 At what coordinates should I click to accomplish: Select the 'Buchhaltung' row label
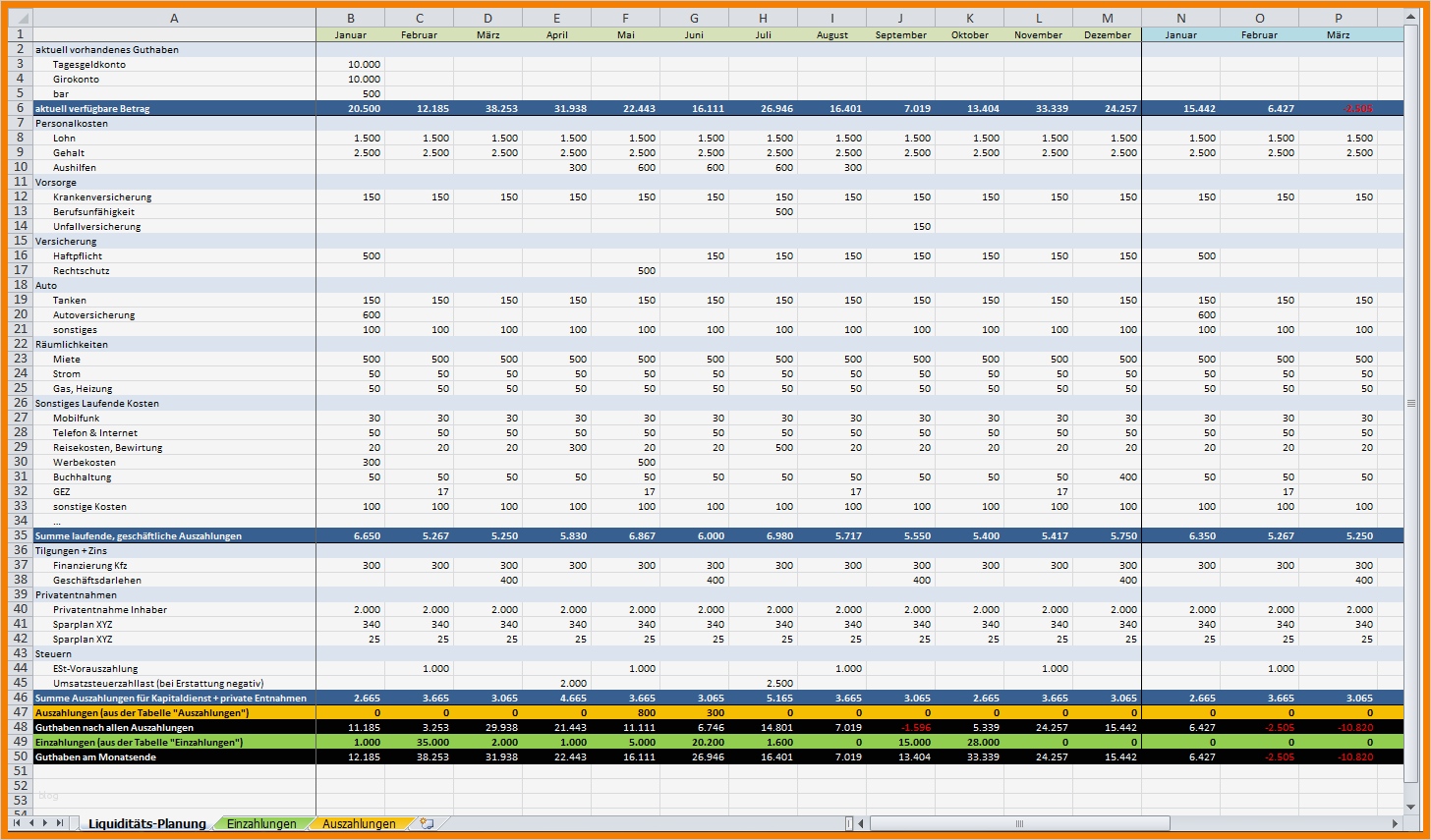(x=174, y=476)
